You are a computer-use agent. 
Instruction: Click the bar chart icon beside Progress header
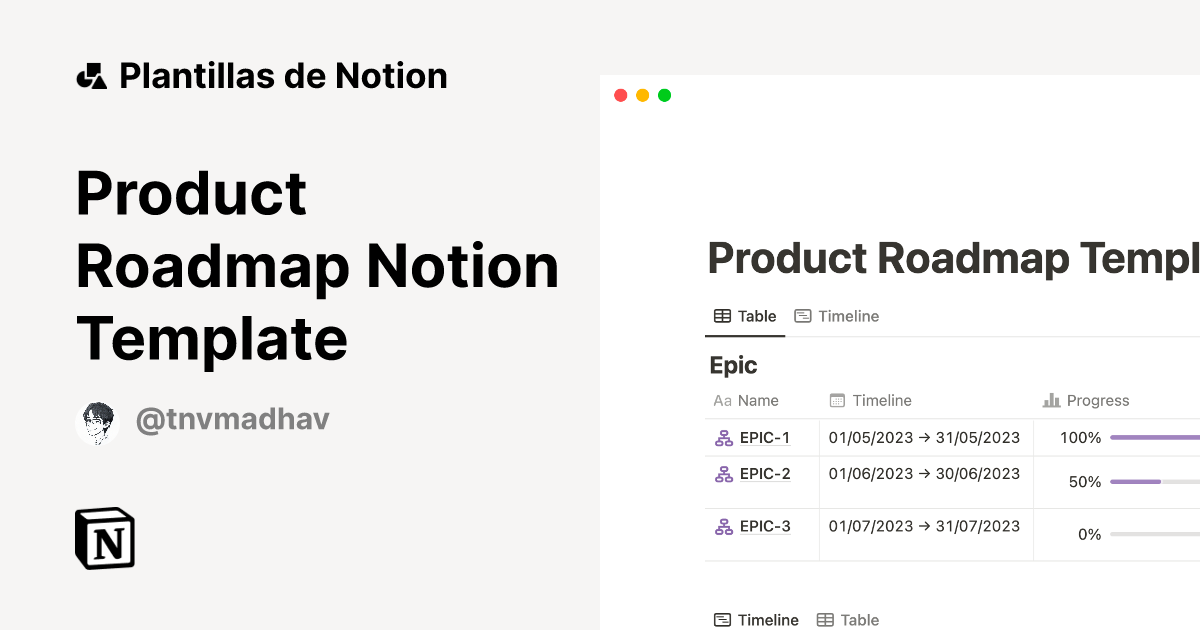[x=1051, y=400]
